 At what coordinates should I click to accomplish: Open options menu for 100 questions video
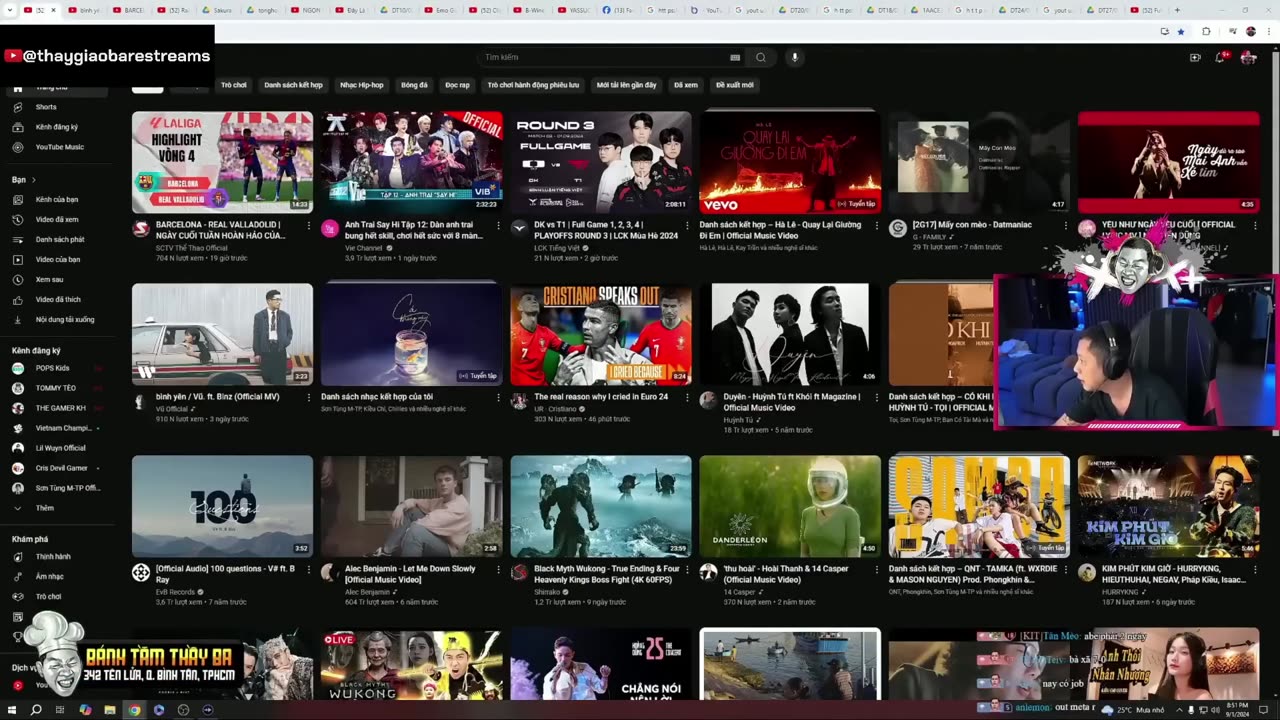point(309,569)
